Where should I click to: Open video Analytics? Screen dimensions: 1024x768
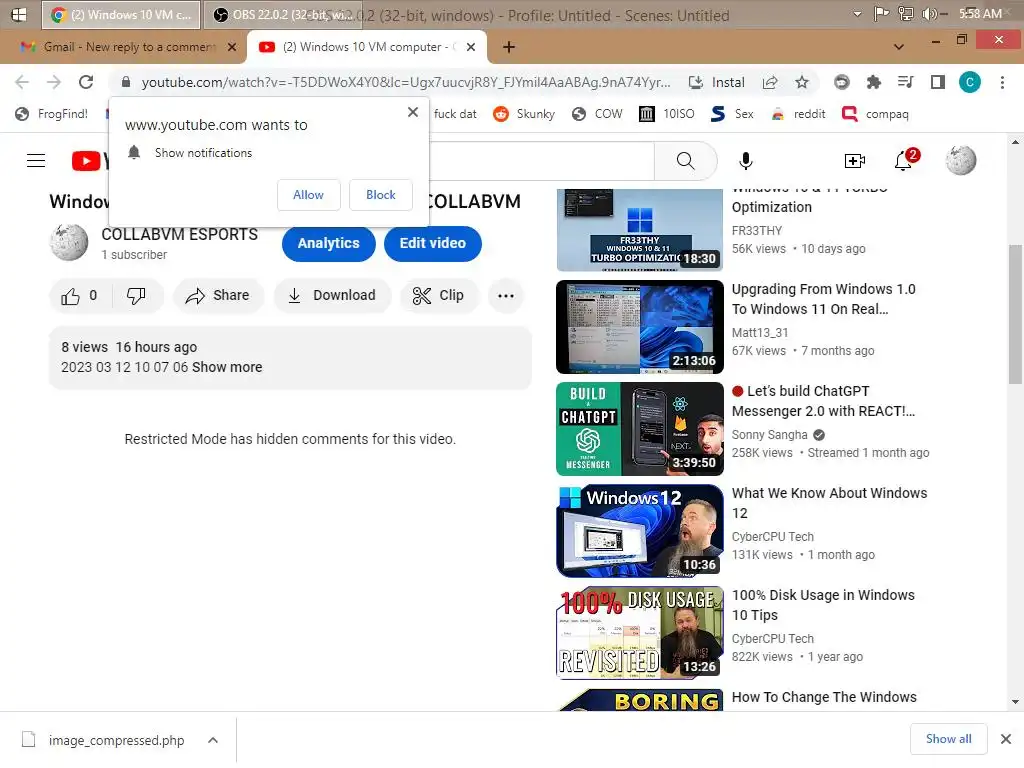pos(328,244)
